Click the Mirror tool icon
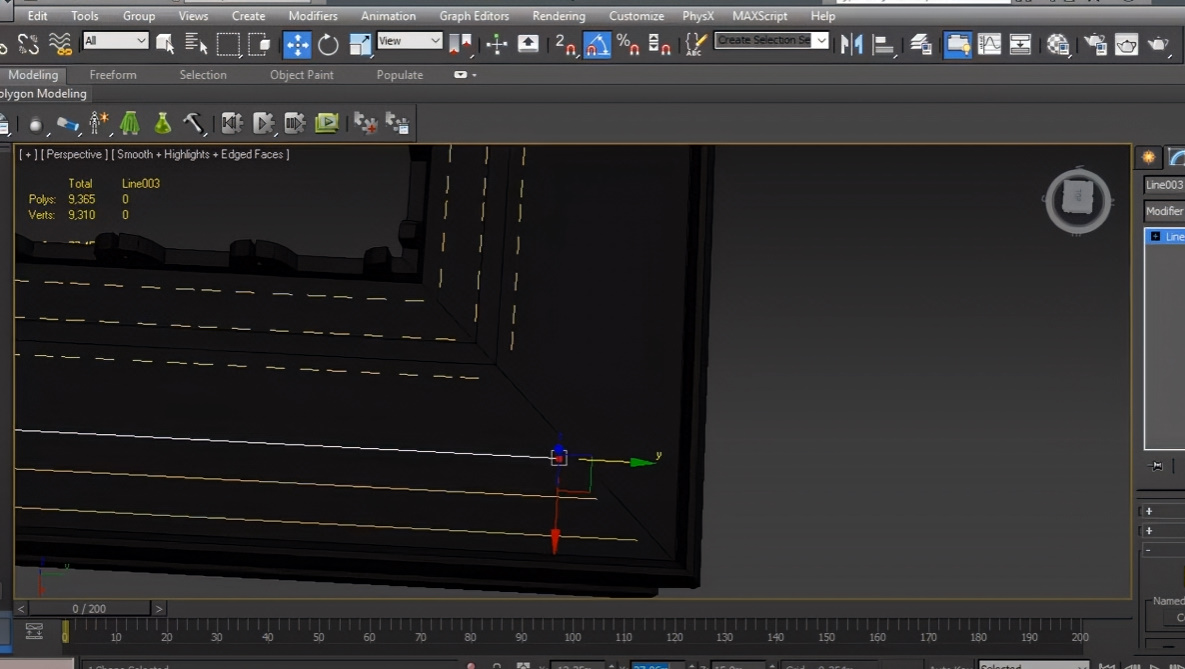Screen dimensions: 1185x669 [x=852, y=45]
